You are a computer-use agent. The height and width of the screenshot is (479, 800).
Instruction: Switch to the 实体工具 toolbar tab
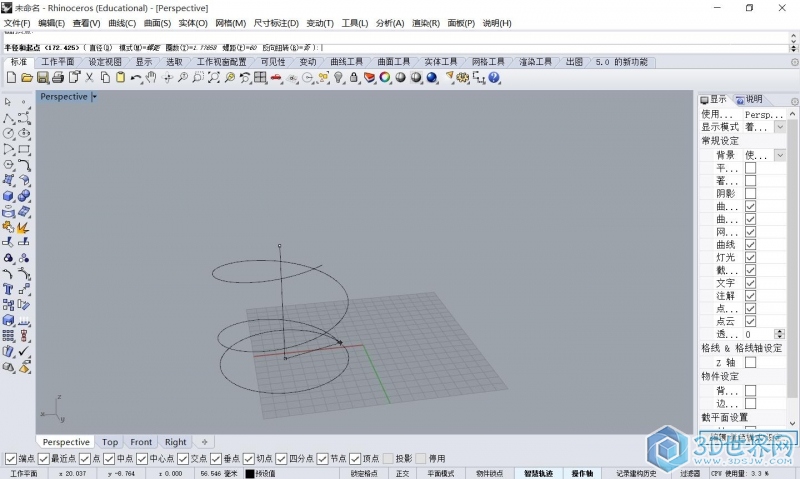441,62
